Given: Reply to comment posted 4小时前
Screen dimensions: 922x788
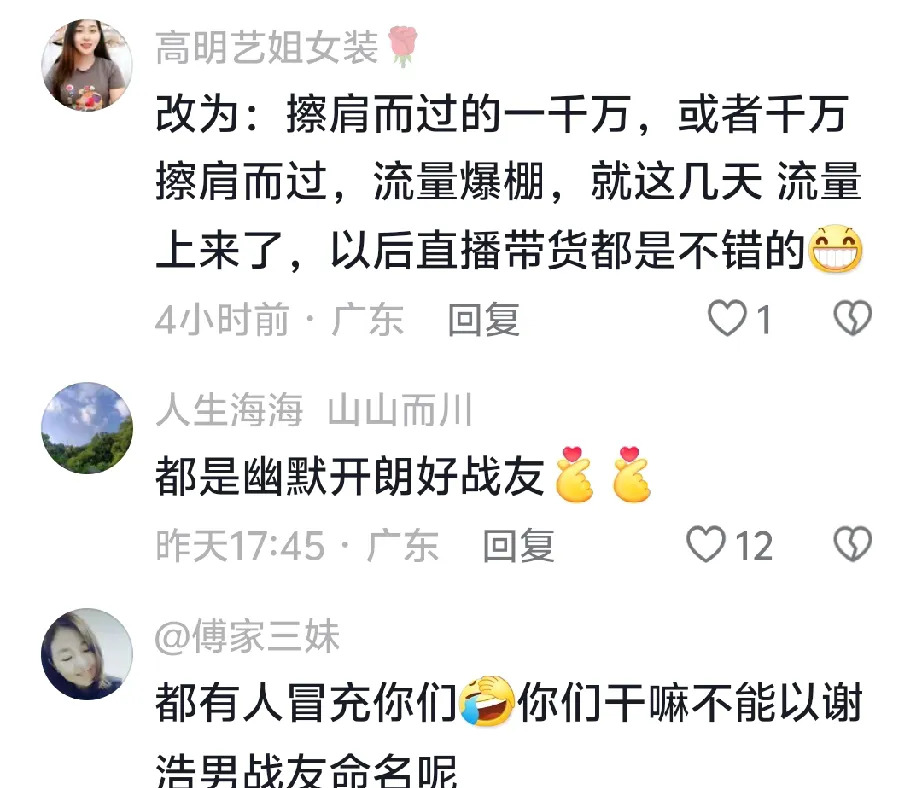Looking at the screenshot, I should (483, 319).
